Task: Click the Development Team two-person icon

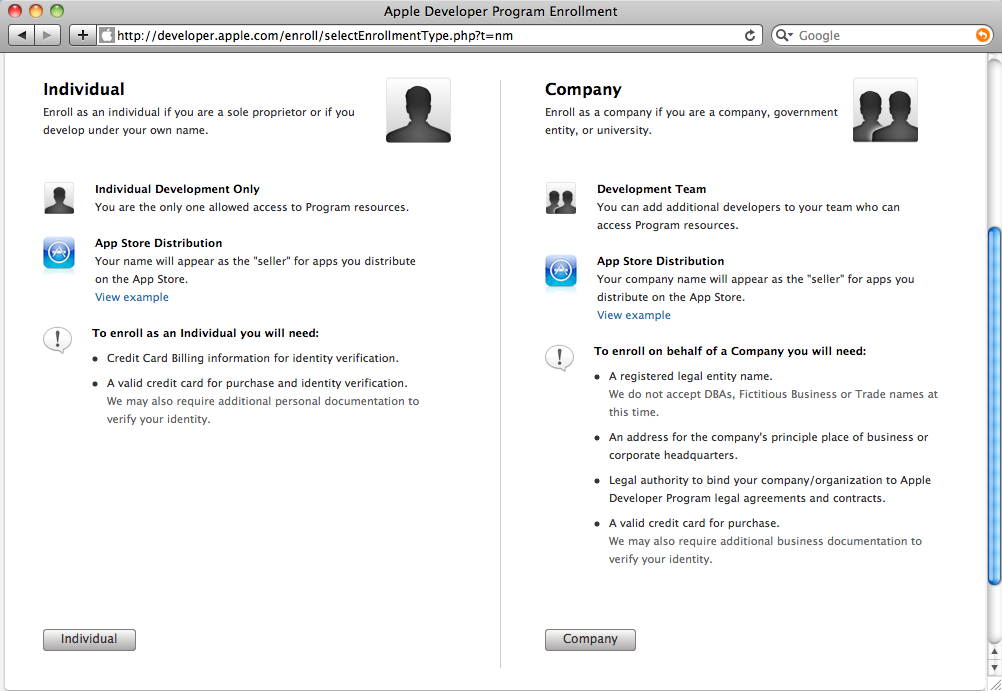Action: point(560,198)
